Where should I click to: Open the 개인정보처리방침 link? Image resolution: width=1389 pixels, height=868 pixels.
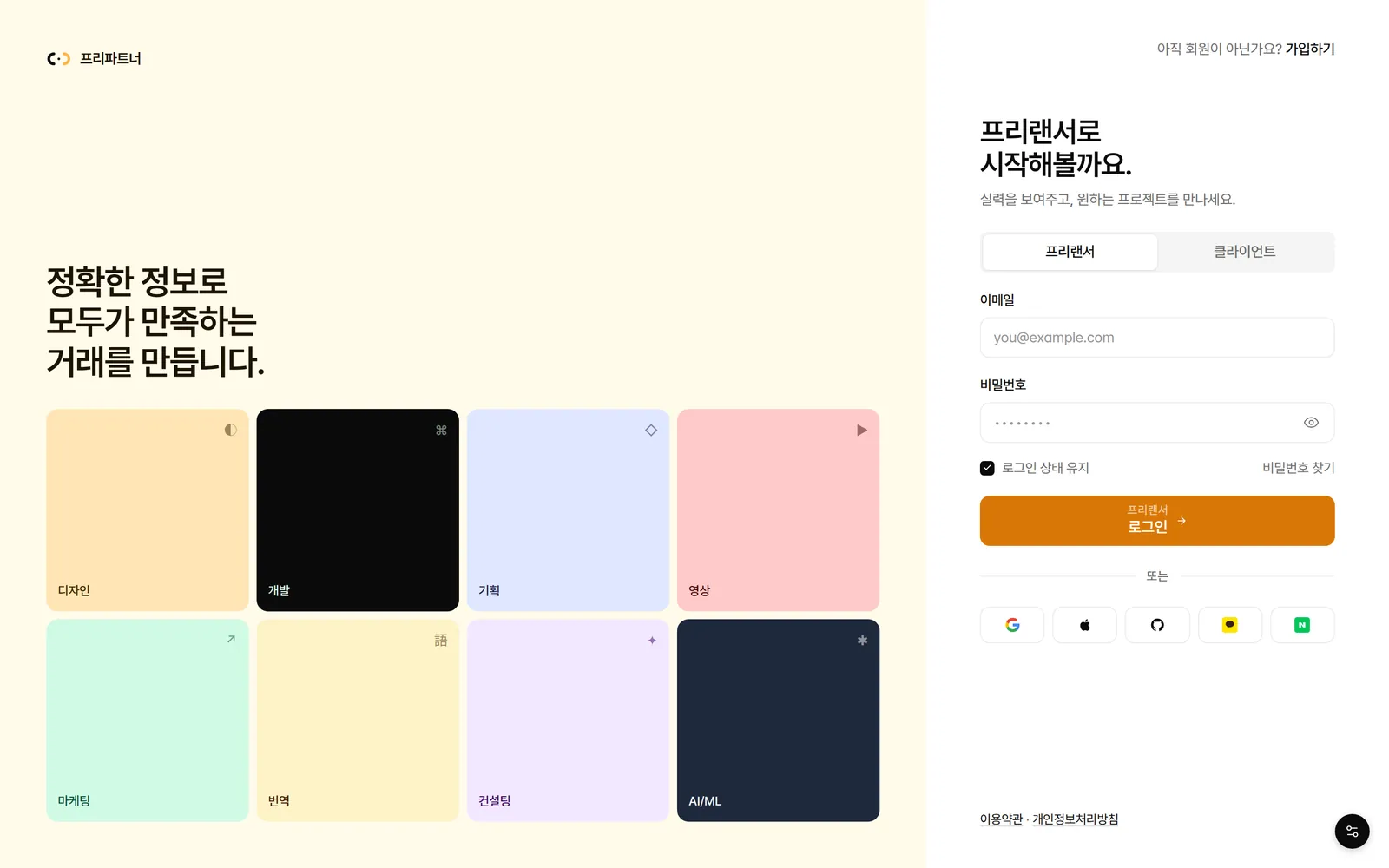(1075, 819)
